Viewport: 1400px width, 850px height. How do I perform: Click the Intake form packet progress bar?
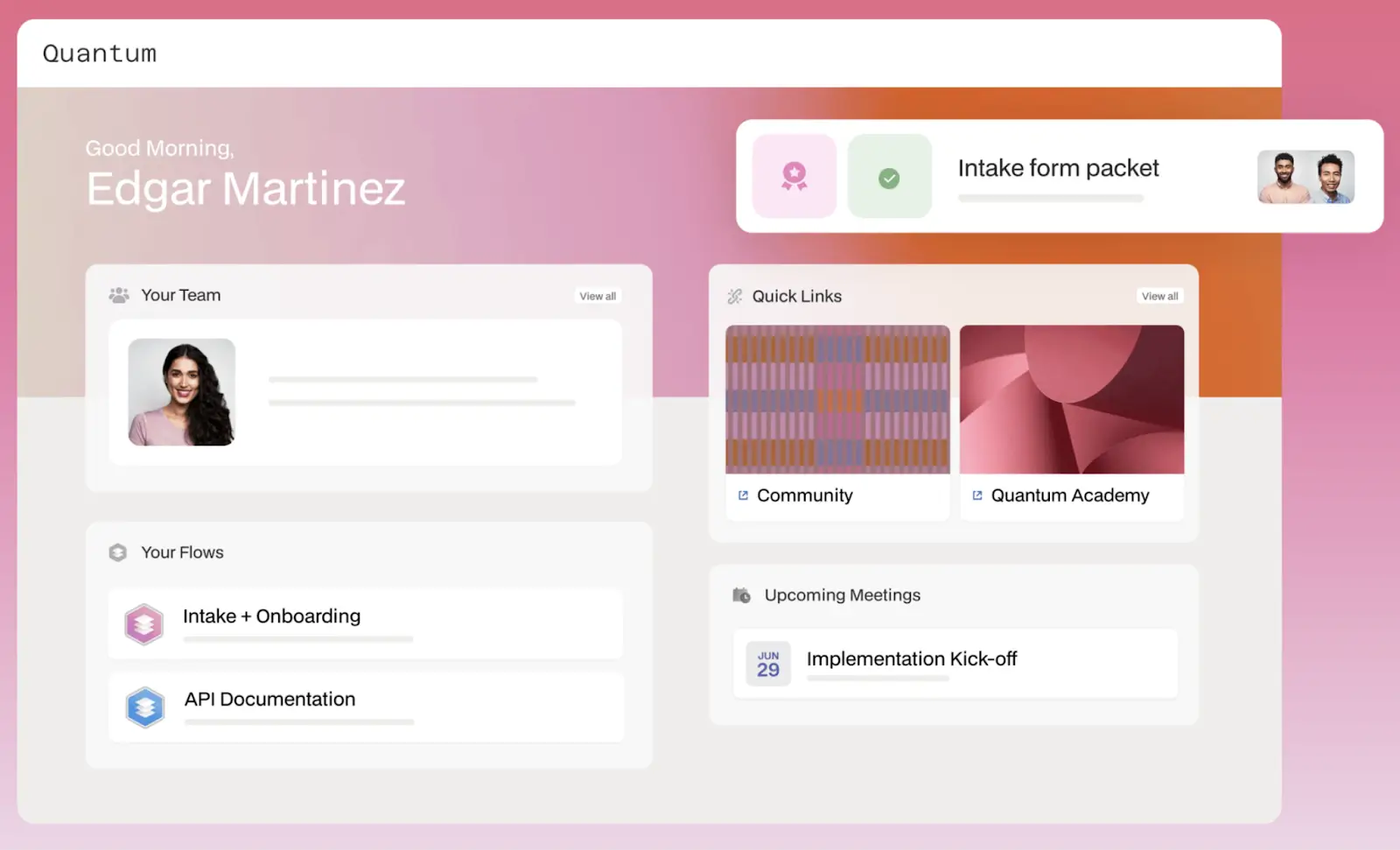coord(1050,198)
